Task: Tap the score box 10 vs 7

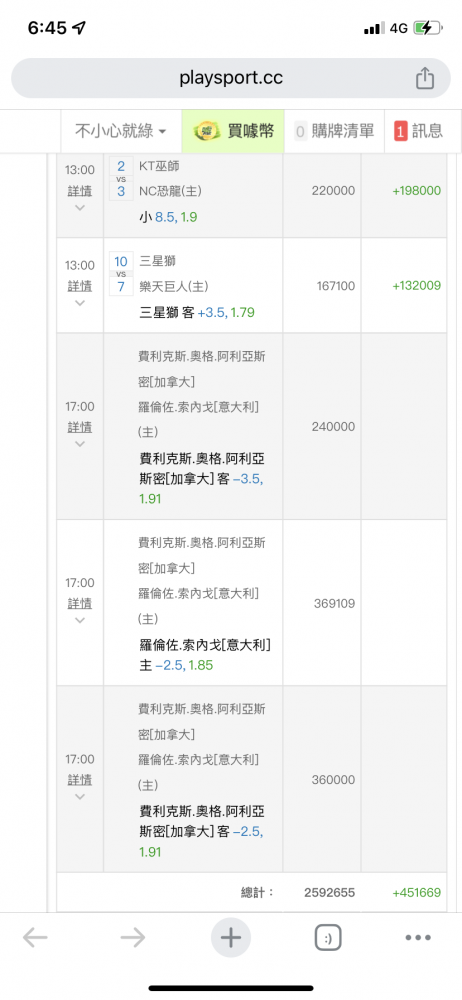Action: pyautogui.click(x=121, y=274)
